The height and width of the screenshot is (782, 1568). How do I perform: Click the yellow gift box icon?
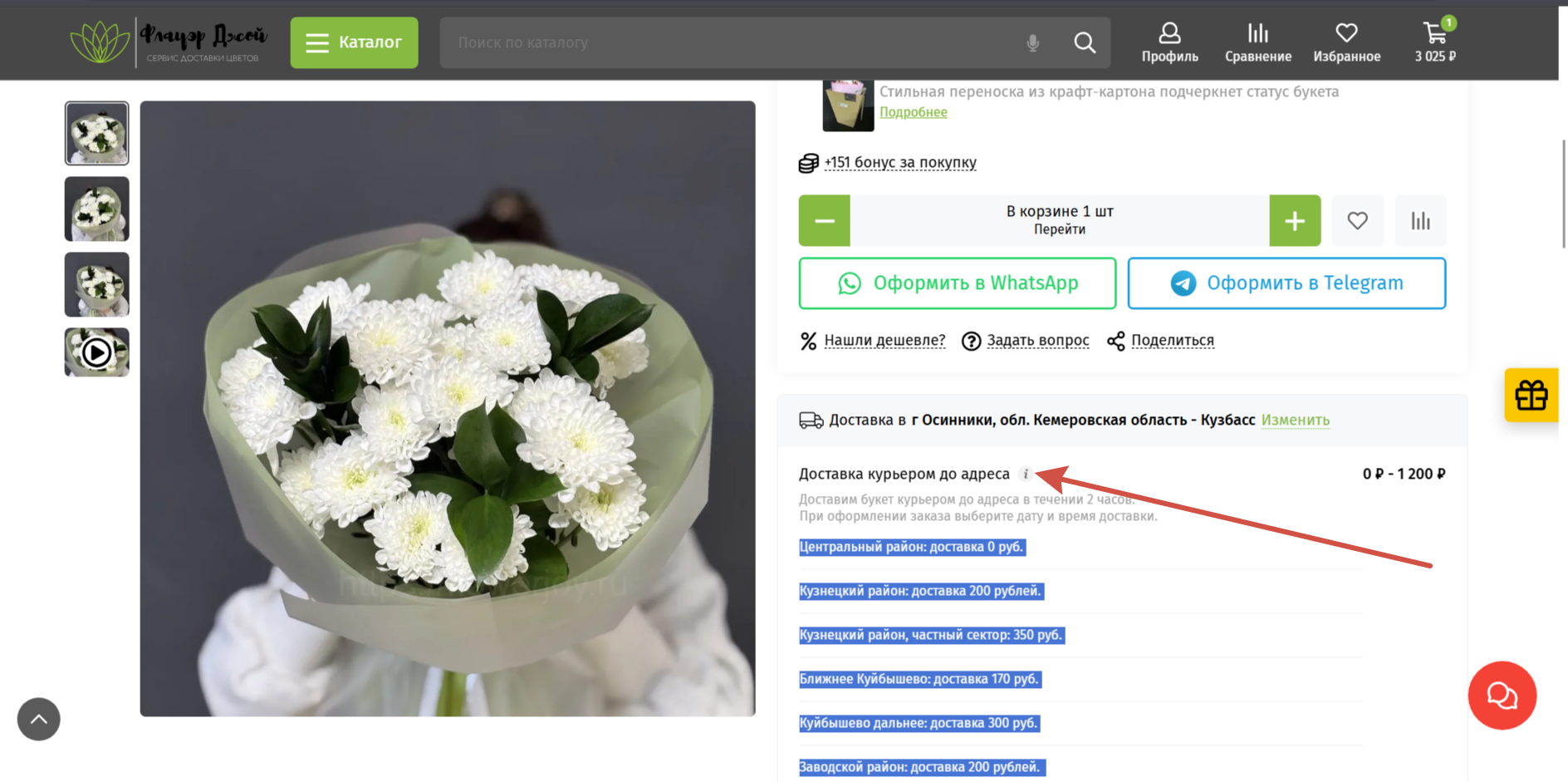[x=1531, y=395]
